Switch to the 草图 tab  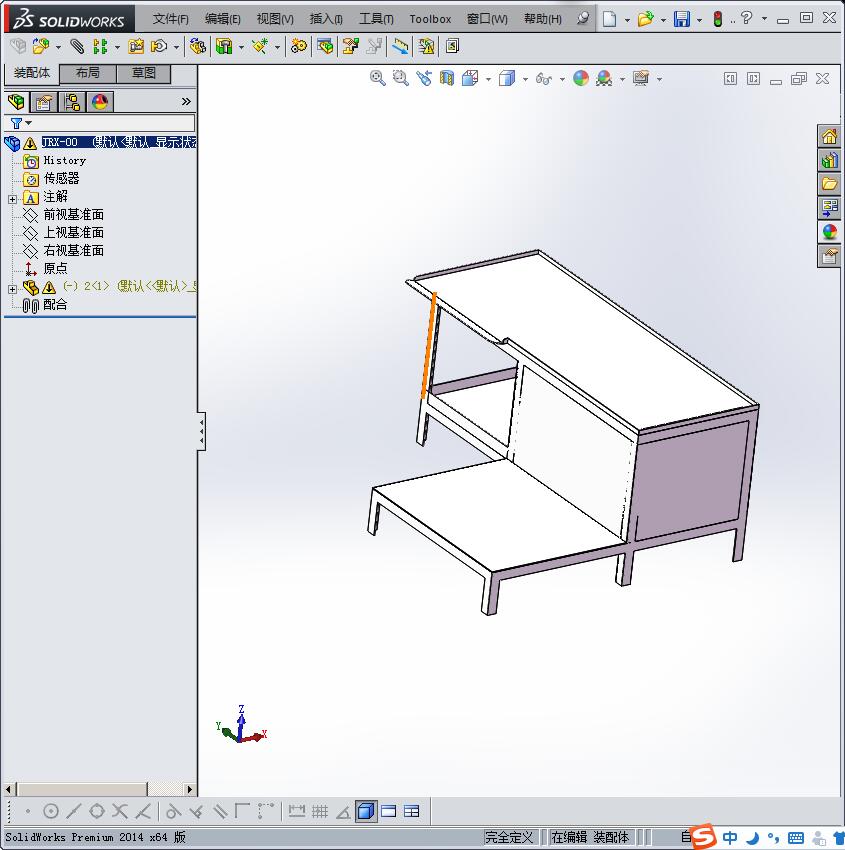[x=144, y=73]
